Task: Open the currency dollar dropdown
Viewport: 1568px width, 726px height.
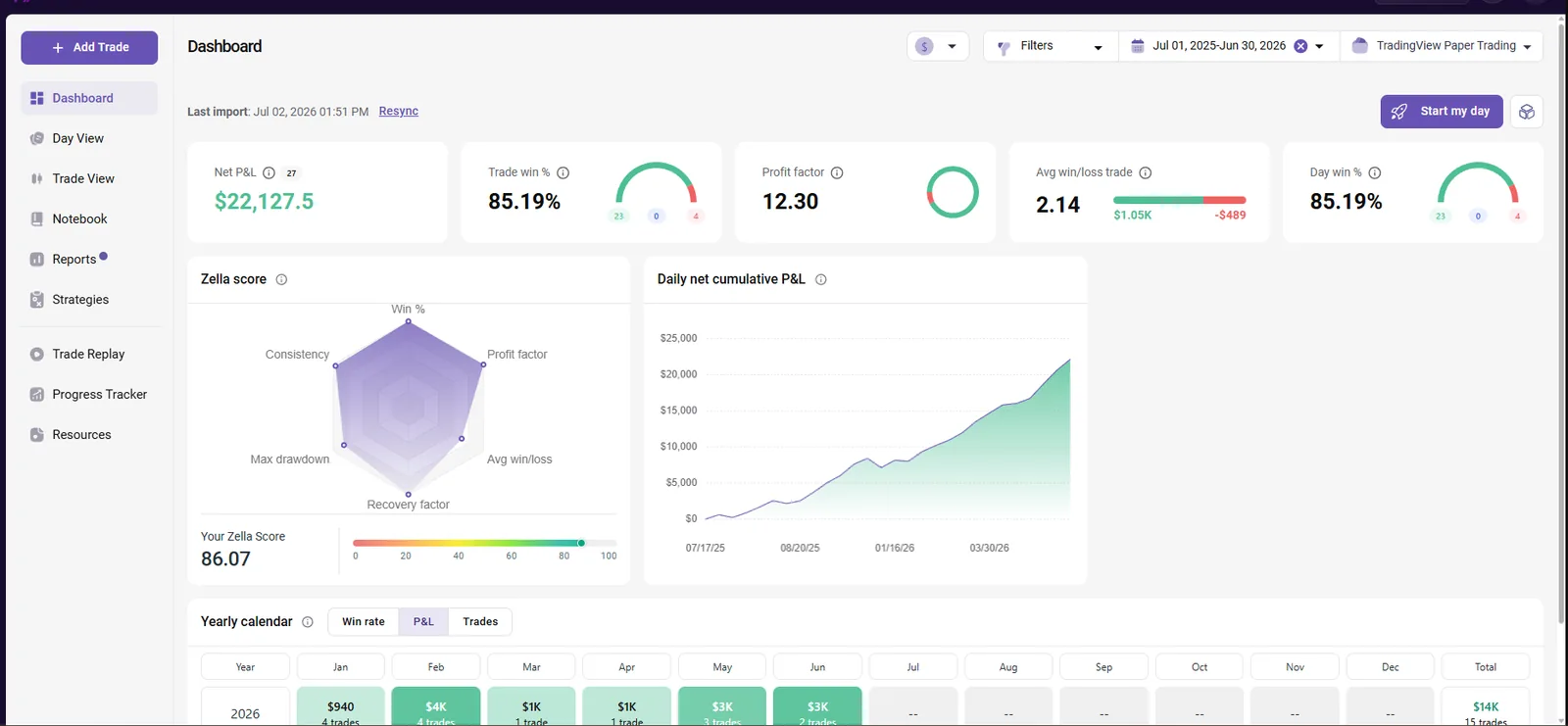Action: tap(938, 46)
